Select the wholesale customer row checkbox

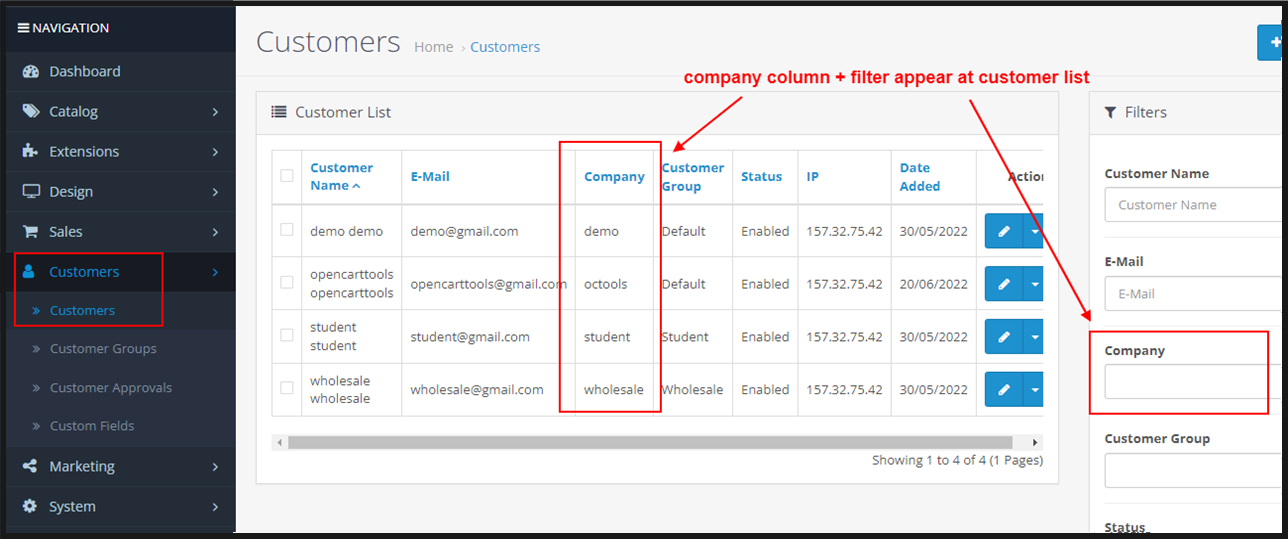287,388
